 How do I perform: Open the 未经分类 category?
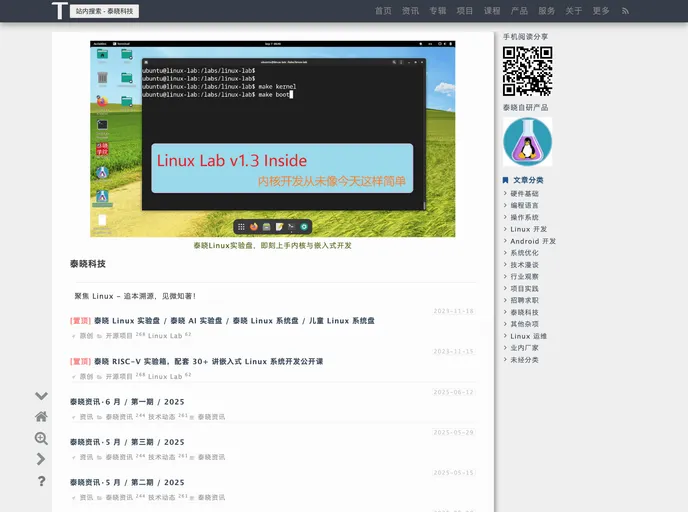[524, 360]
